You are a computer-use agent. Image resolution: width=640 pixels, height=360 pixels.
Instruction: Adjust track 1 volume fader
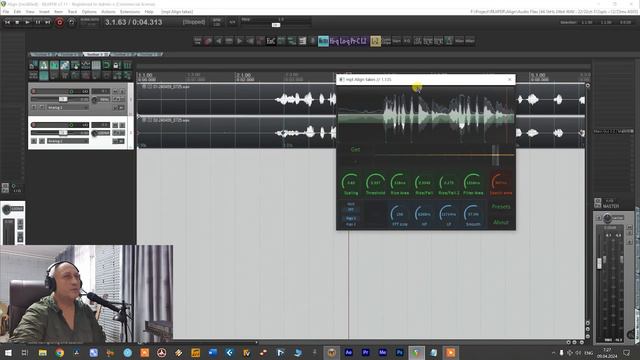pos(62,99)
